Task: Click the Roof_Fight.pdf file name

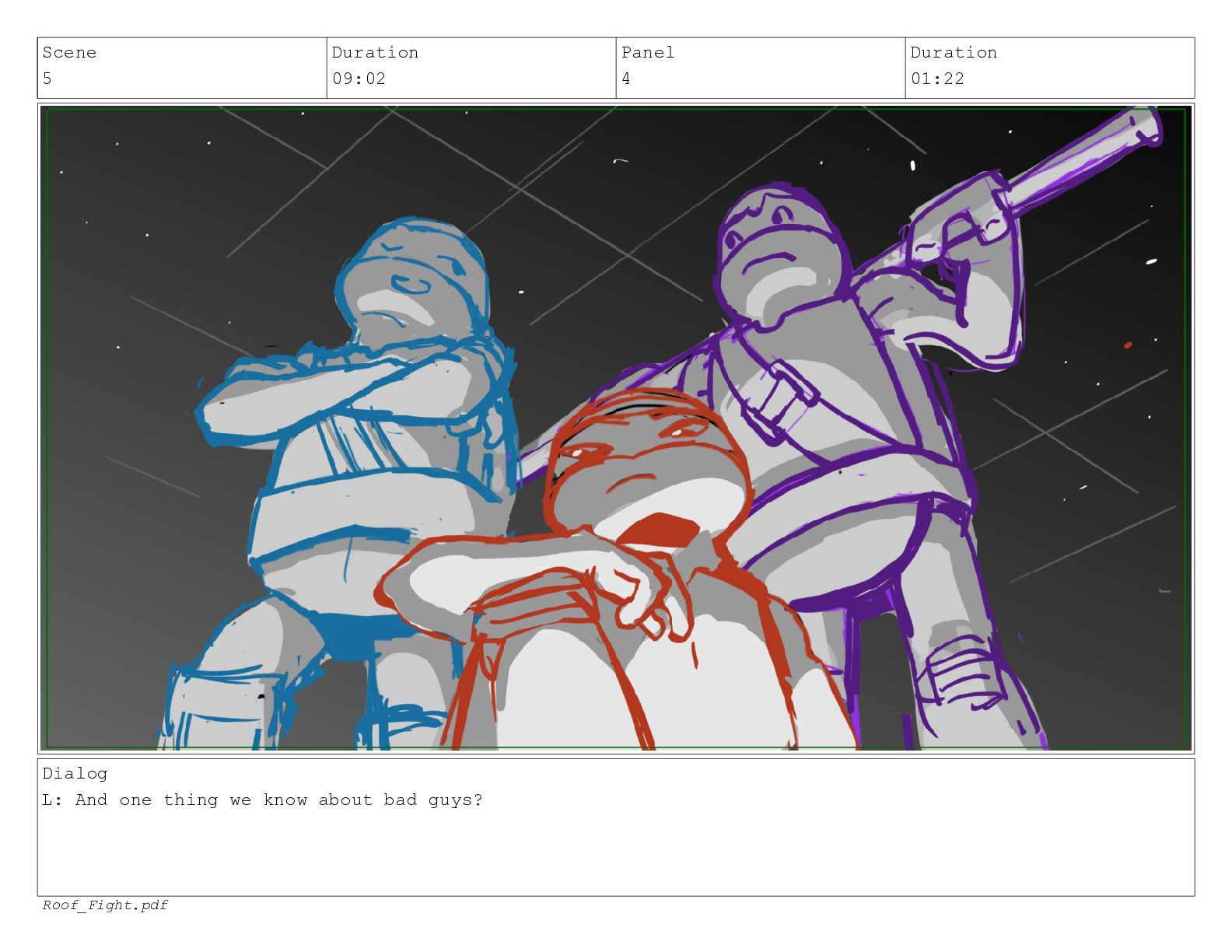Action: [105, 905]
